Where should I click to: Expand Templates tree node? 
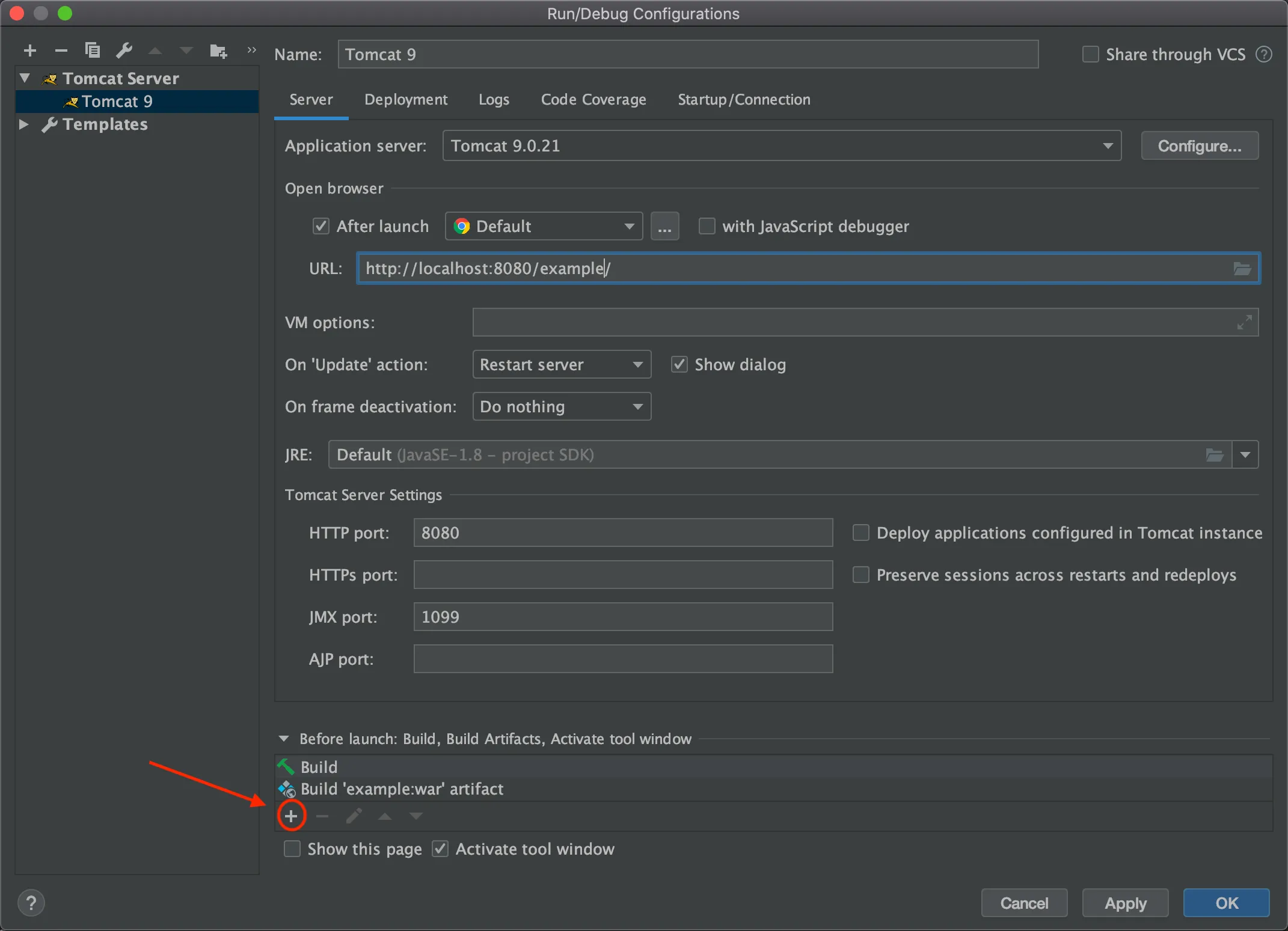click(x=24, y=124)
